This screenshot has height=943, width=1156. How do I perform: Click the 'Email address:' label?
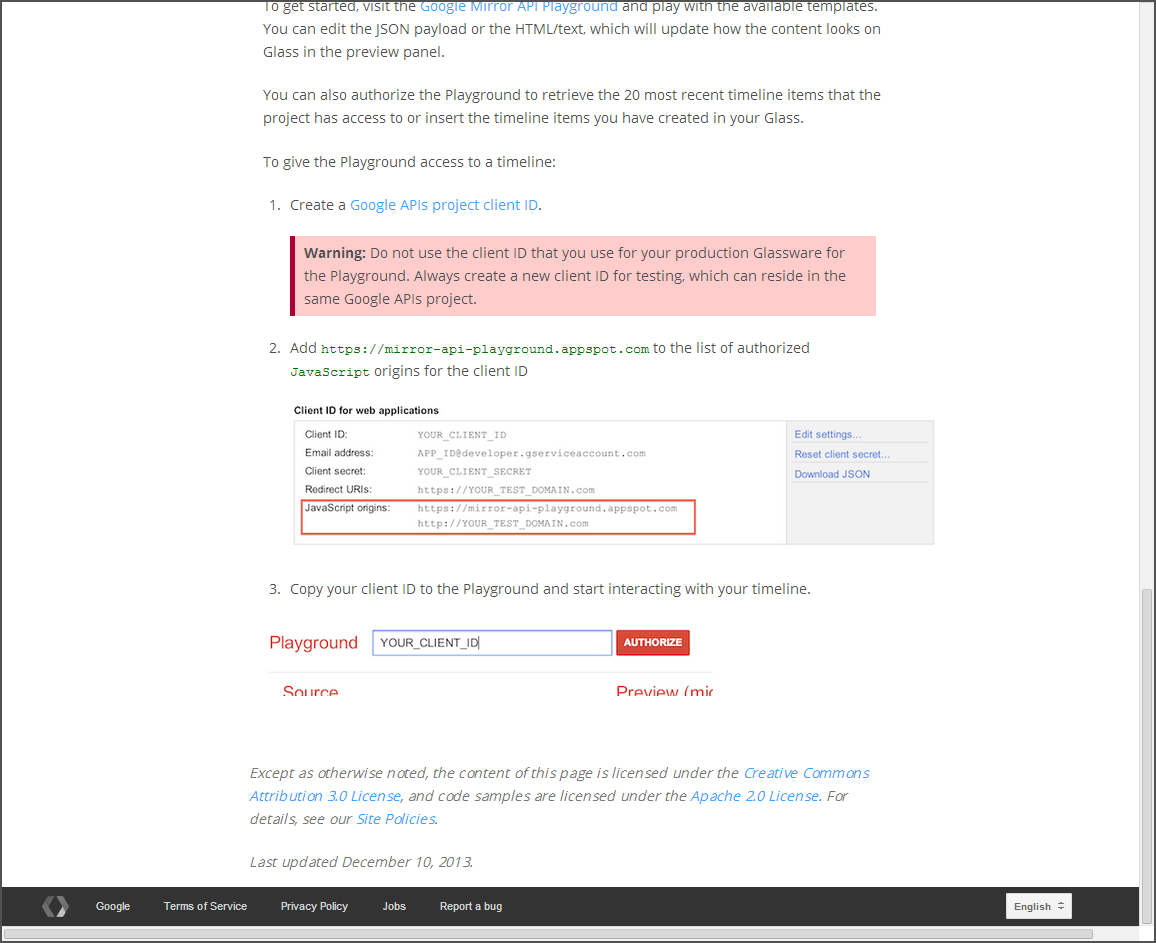[339, 453]
